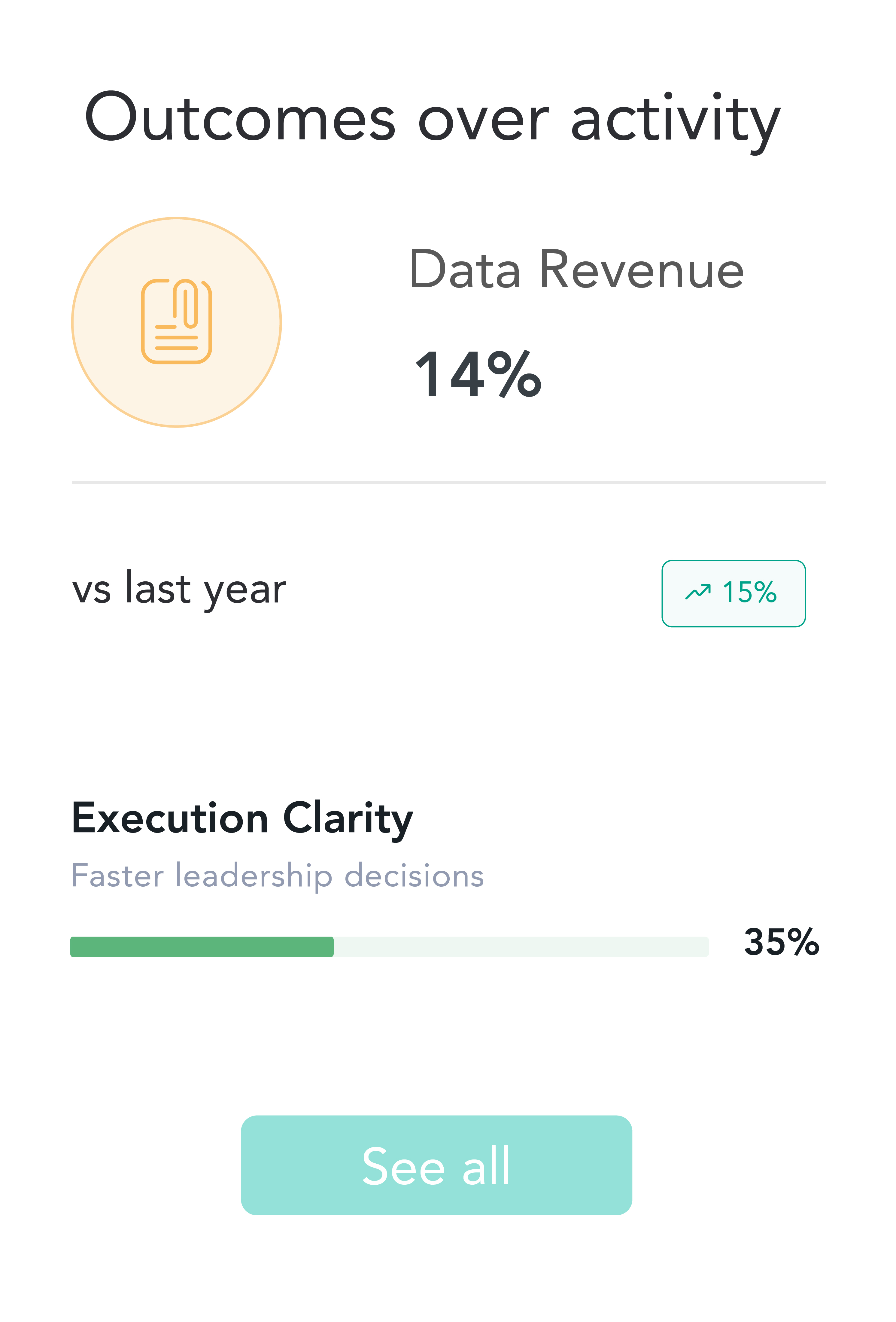Click the word over in the heading
This screenshot has width=896, height=1322.
[x=483, y=120]
